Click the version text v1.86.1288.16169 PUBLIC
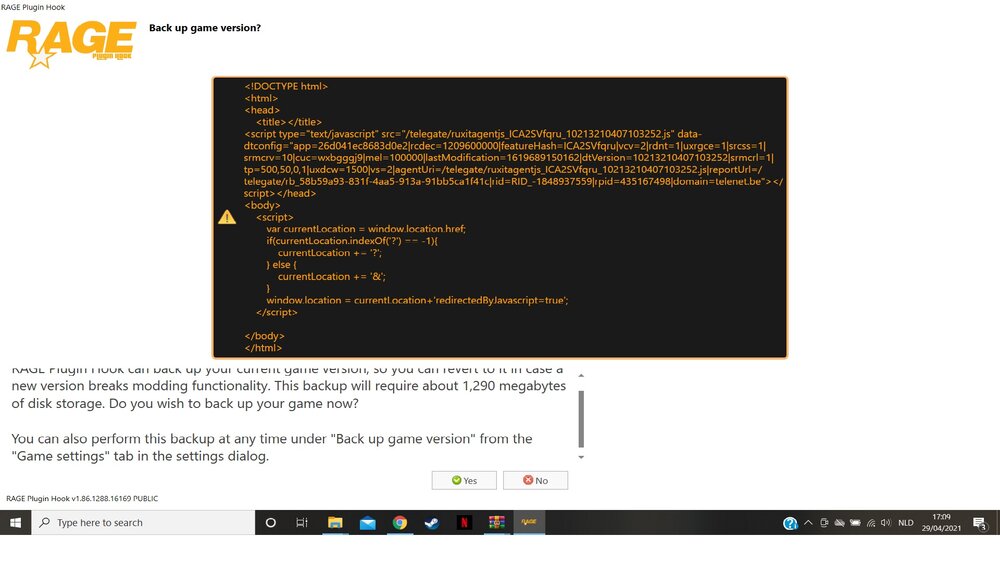This screenshot has height=562, width=1000. 115,499
